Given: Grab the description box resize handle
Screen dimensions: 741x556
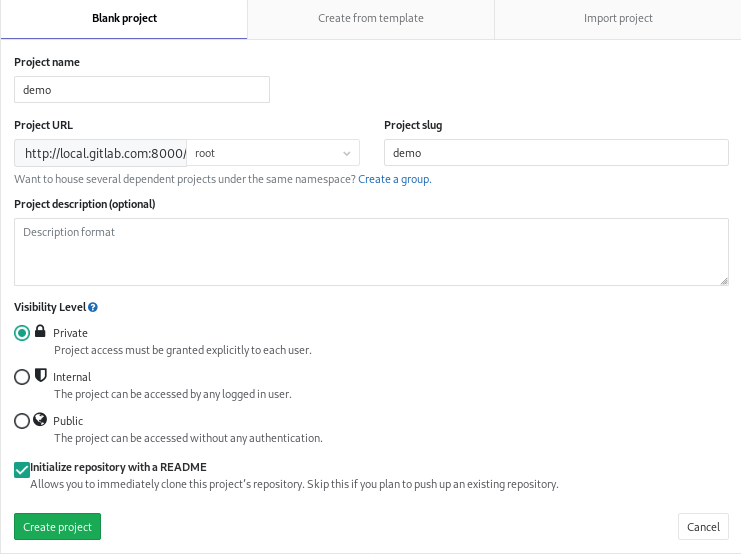Looking at the screenshot, I should click(x=723, y=280).
